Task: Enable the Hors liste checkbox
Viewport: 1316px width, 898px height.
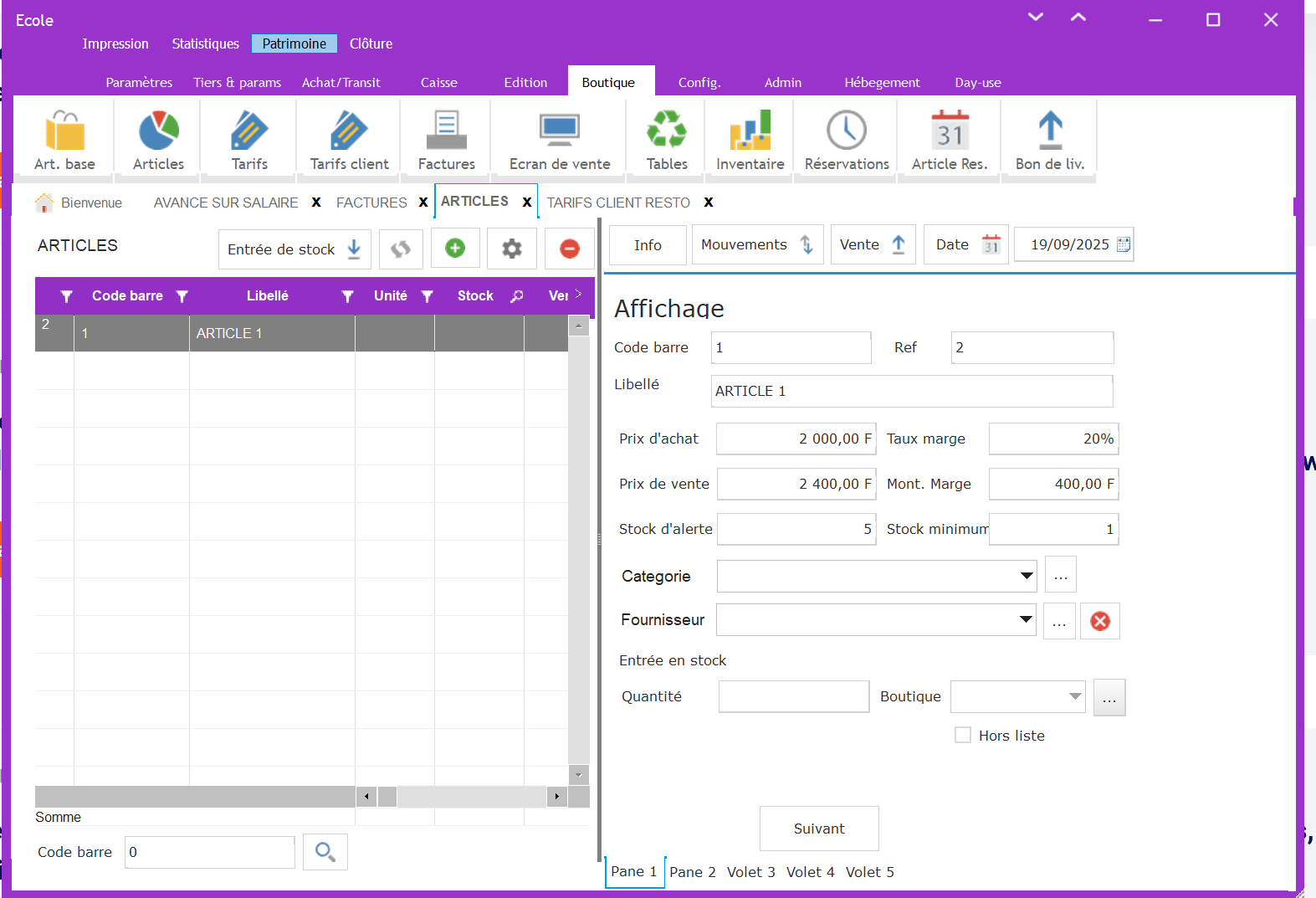Action: (963, 735)
